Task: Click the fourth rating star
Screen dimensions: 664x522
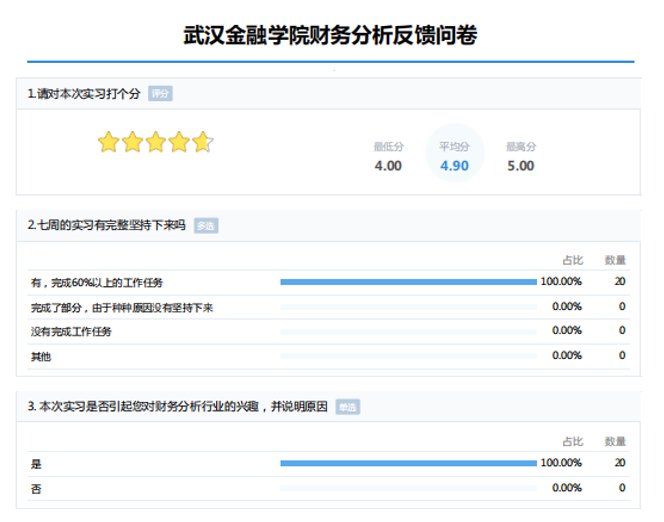Action: click(179, 142)
